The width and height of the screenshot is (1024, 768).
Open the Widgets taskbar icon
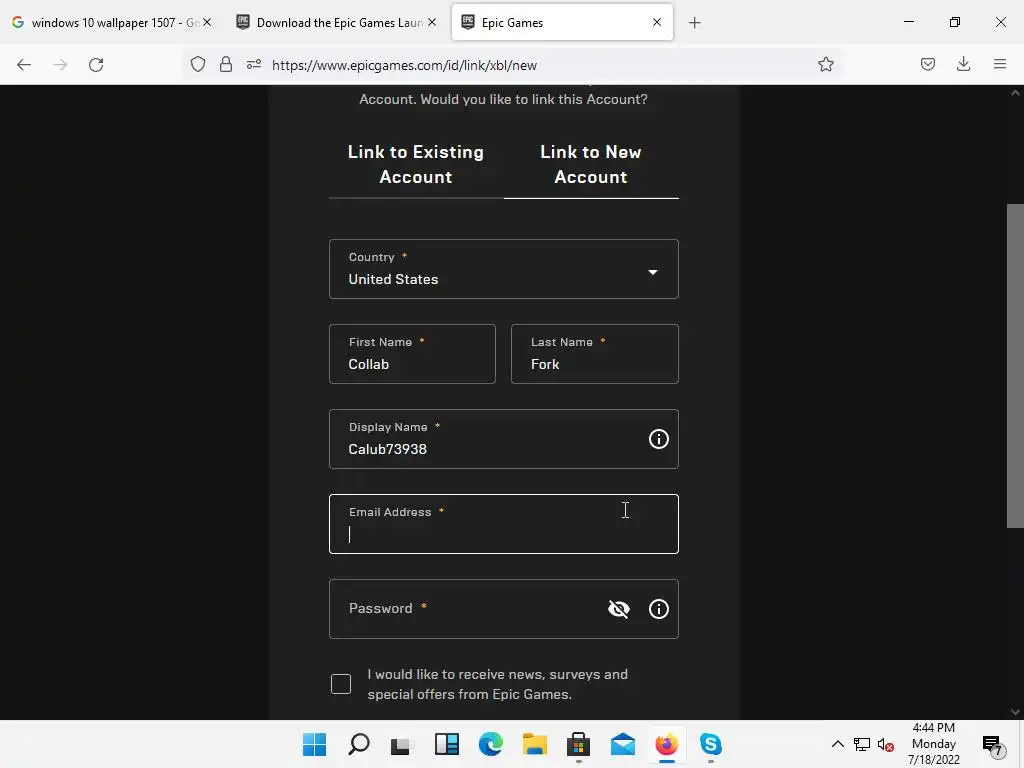tap(447, 744)
